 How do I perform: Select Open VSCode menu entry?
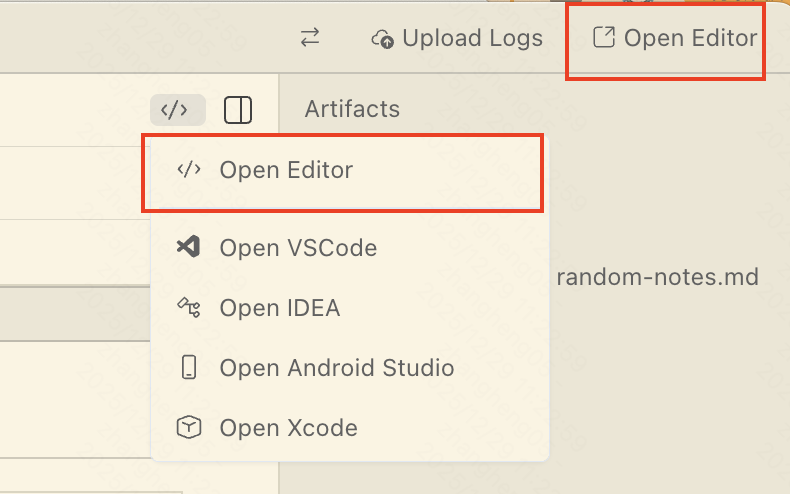[298, 248]
